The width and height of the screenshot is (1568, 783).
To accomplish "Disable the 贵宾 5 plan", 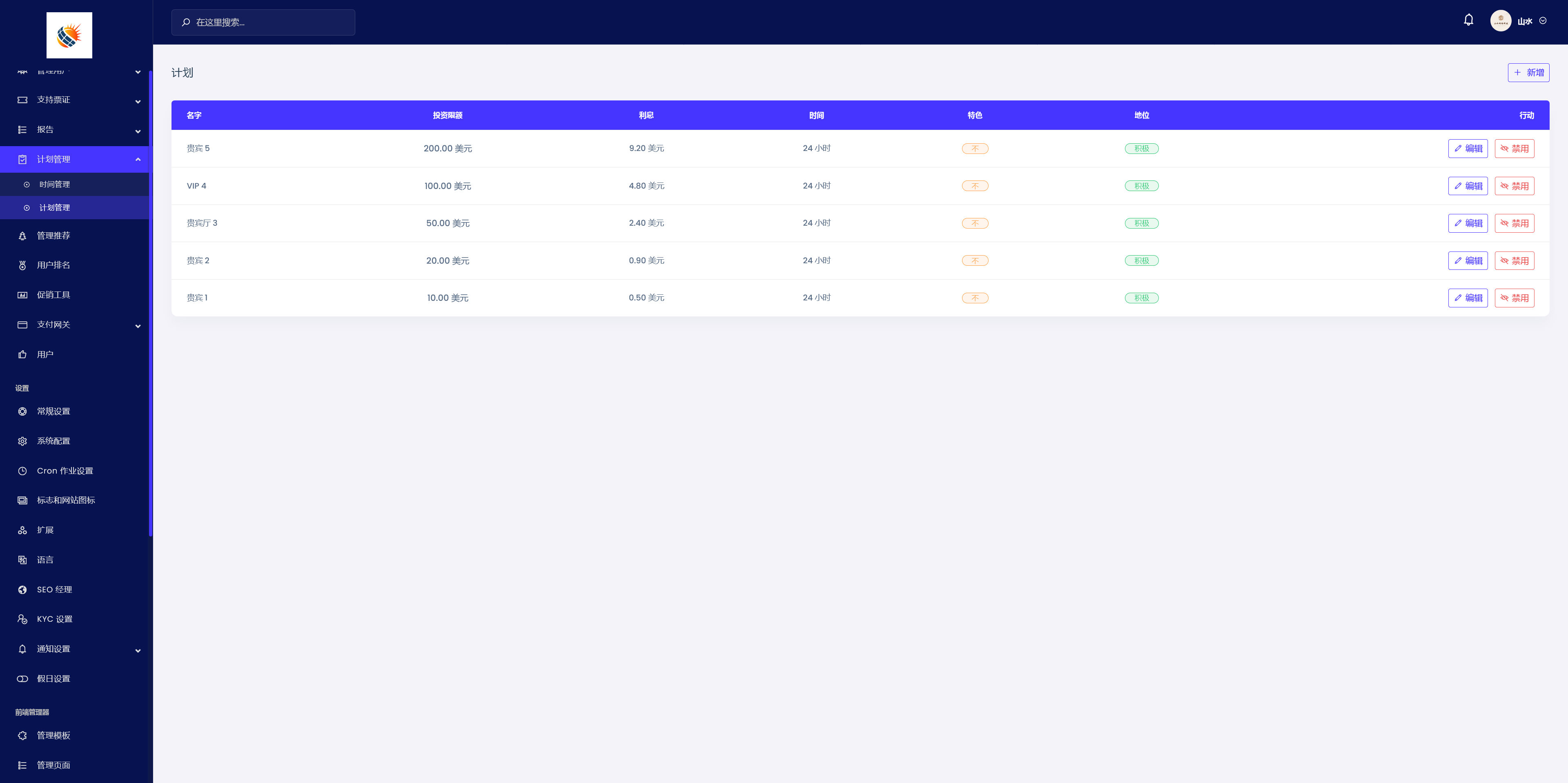I will pyautogui.click(x=1514, y=149).
